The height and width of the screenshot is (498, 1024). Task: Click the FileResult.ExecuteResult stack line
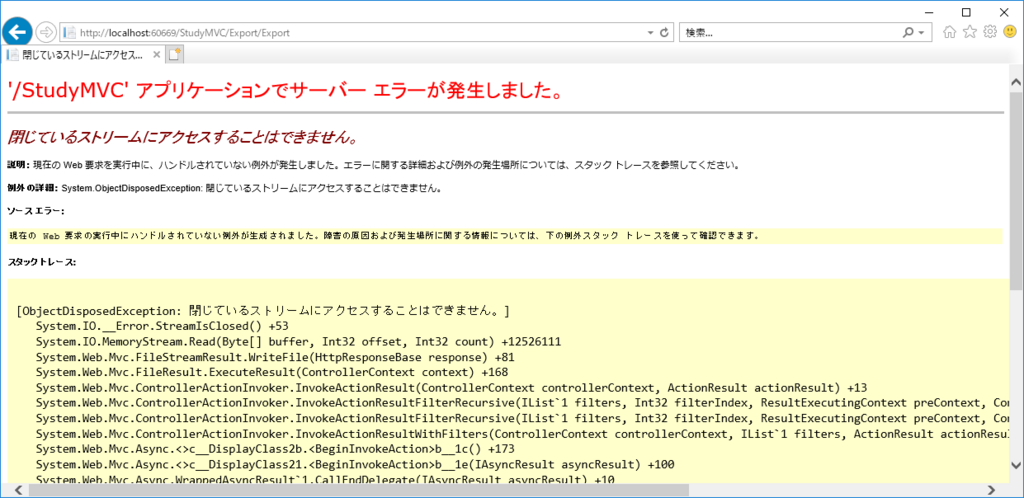[272, 372]
